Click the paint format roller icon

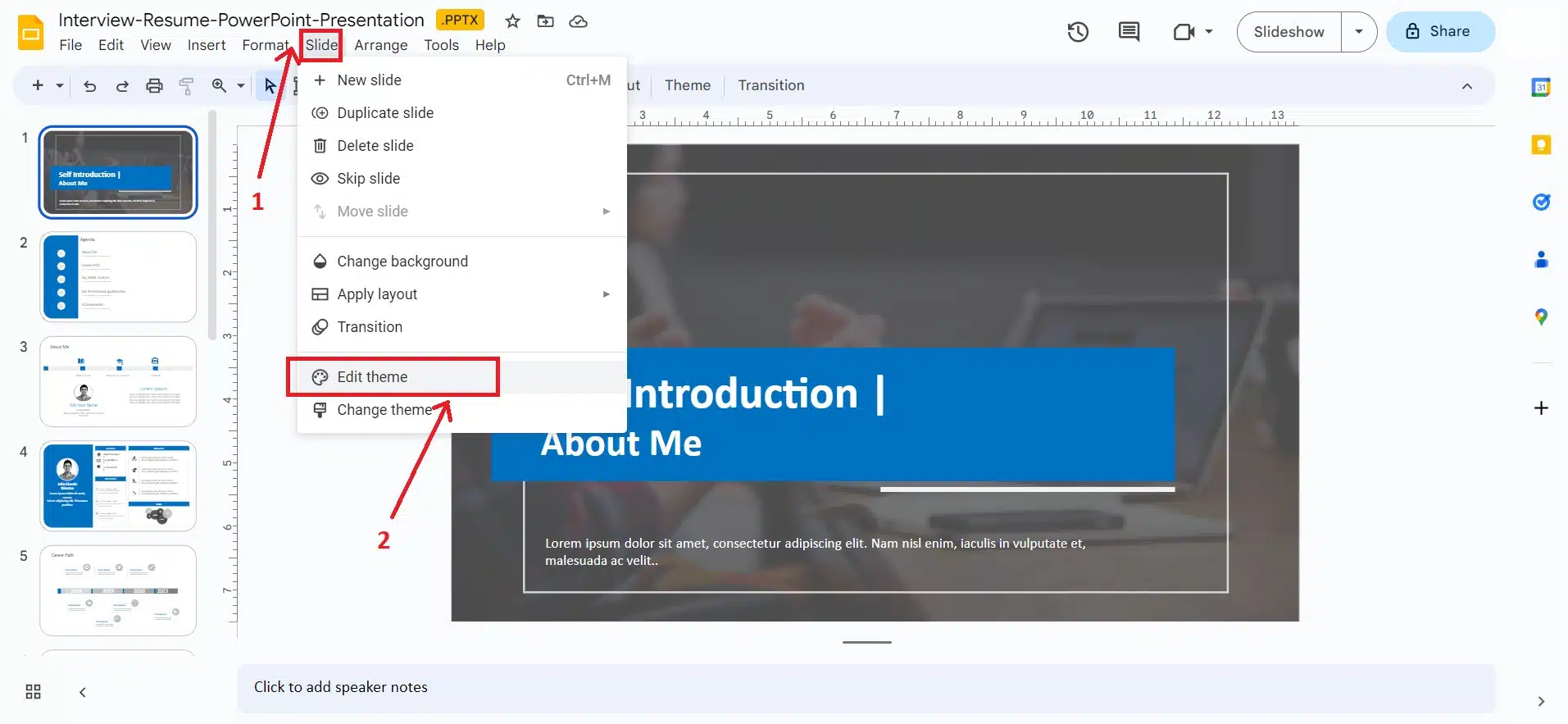(186, 86)
